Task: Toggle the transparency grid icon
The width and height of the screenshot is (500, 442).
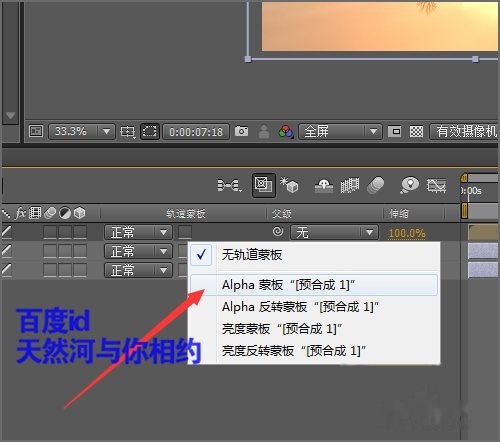Action: (416, 131)
